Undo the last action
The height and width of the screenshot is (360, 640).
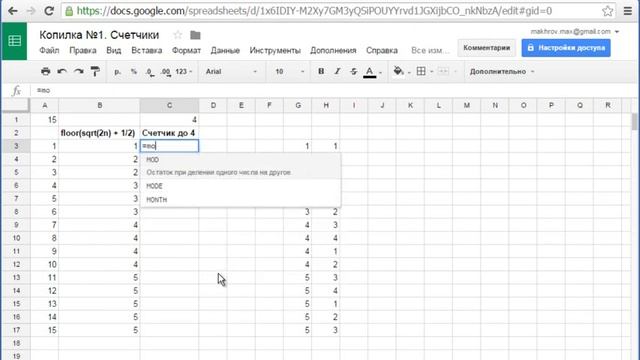click(62, 71)
